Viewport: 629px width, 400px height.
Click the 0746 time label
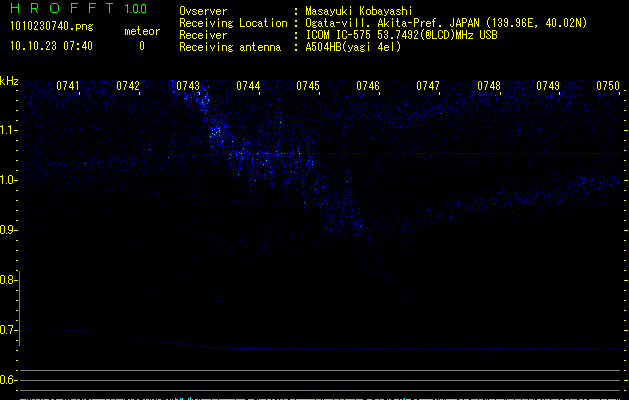coord(368,86)
